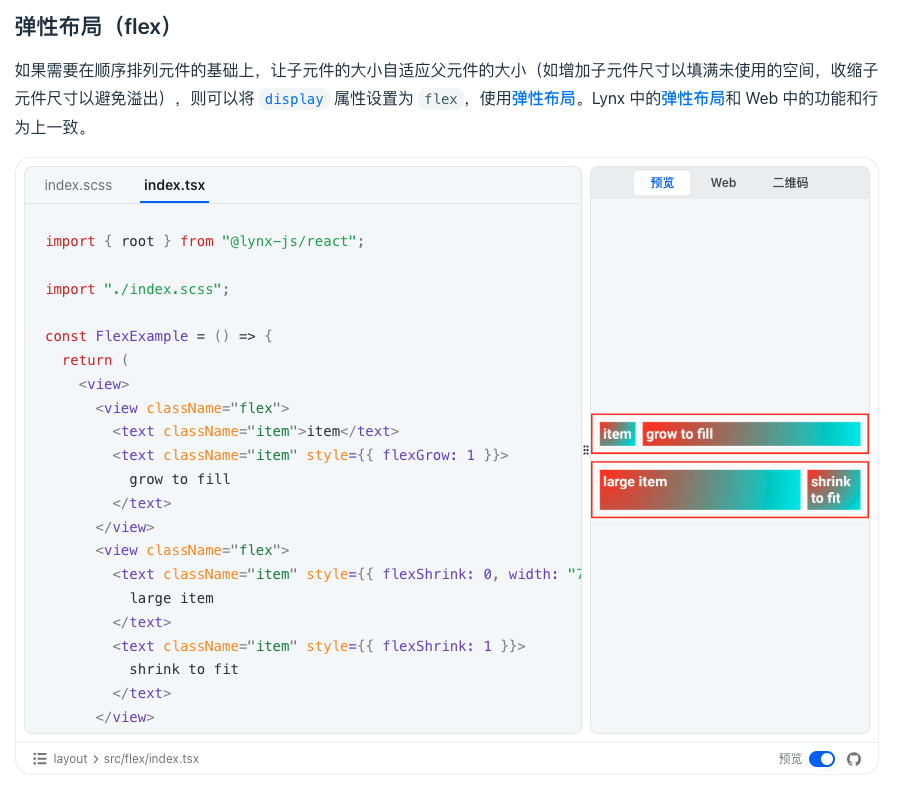Click 'flexShrink: 0' in the code
This screenshot has width=905, height=791.
pyautogui.click(x=437, y=574)
